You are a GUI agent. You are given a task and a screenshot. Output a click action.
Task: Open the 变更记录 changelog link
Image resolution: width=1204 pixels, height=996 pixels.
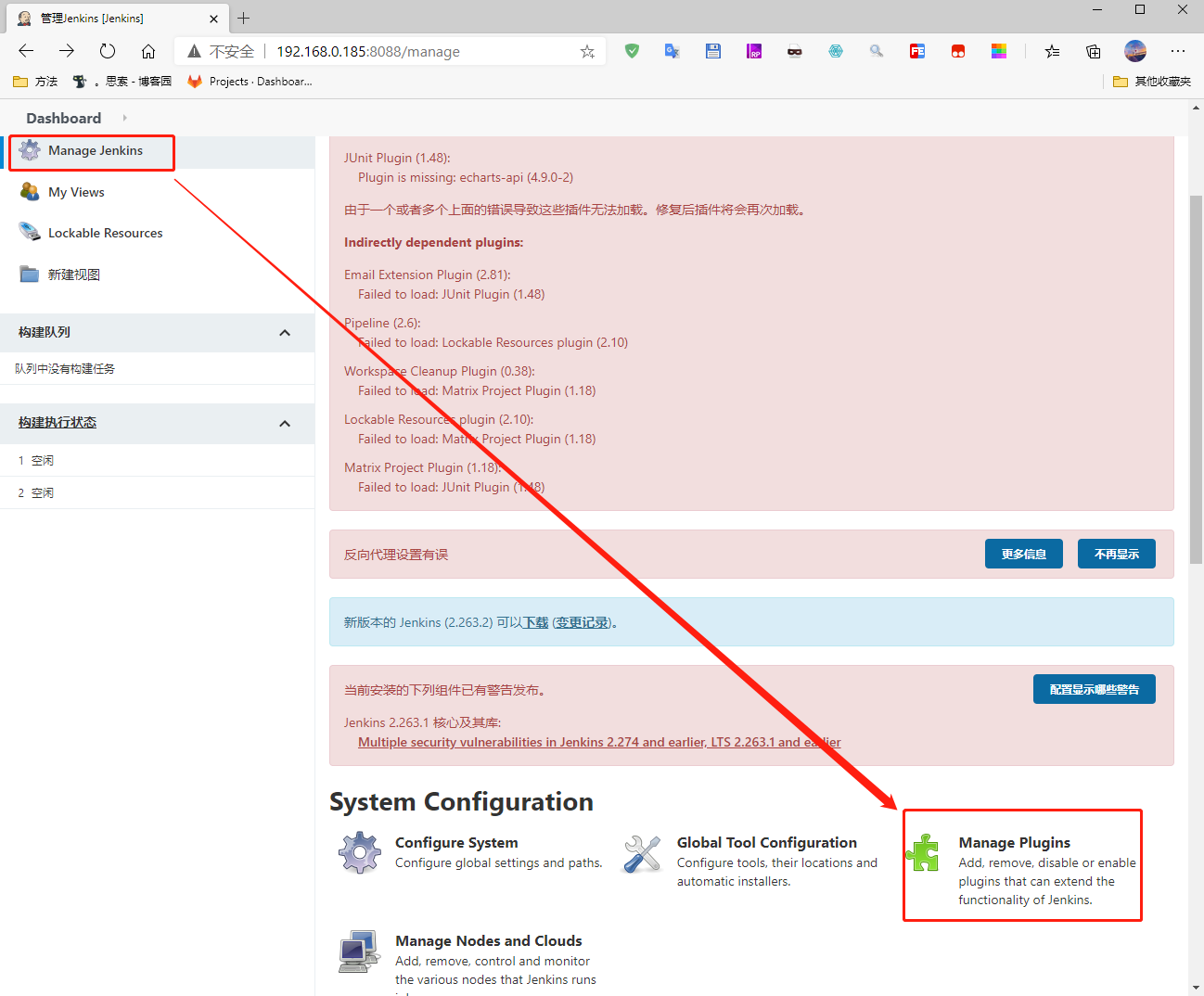coord(583,622)
